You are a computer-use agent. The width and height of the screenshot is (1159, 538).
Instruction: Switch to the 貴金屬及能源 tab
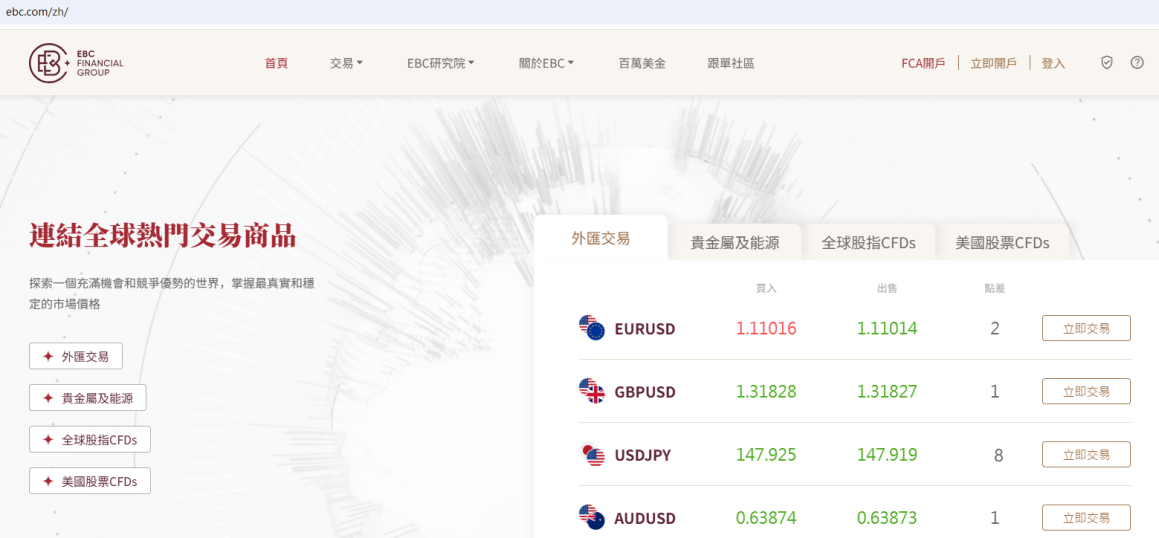(x=735, y=242)
